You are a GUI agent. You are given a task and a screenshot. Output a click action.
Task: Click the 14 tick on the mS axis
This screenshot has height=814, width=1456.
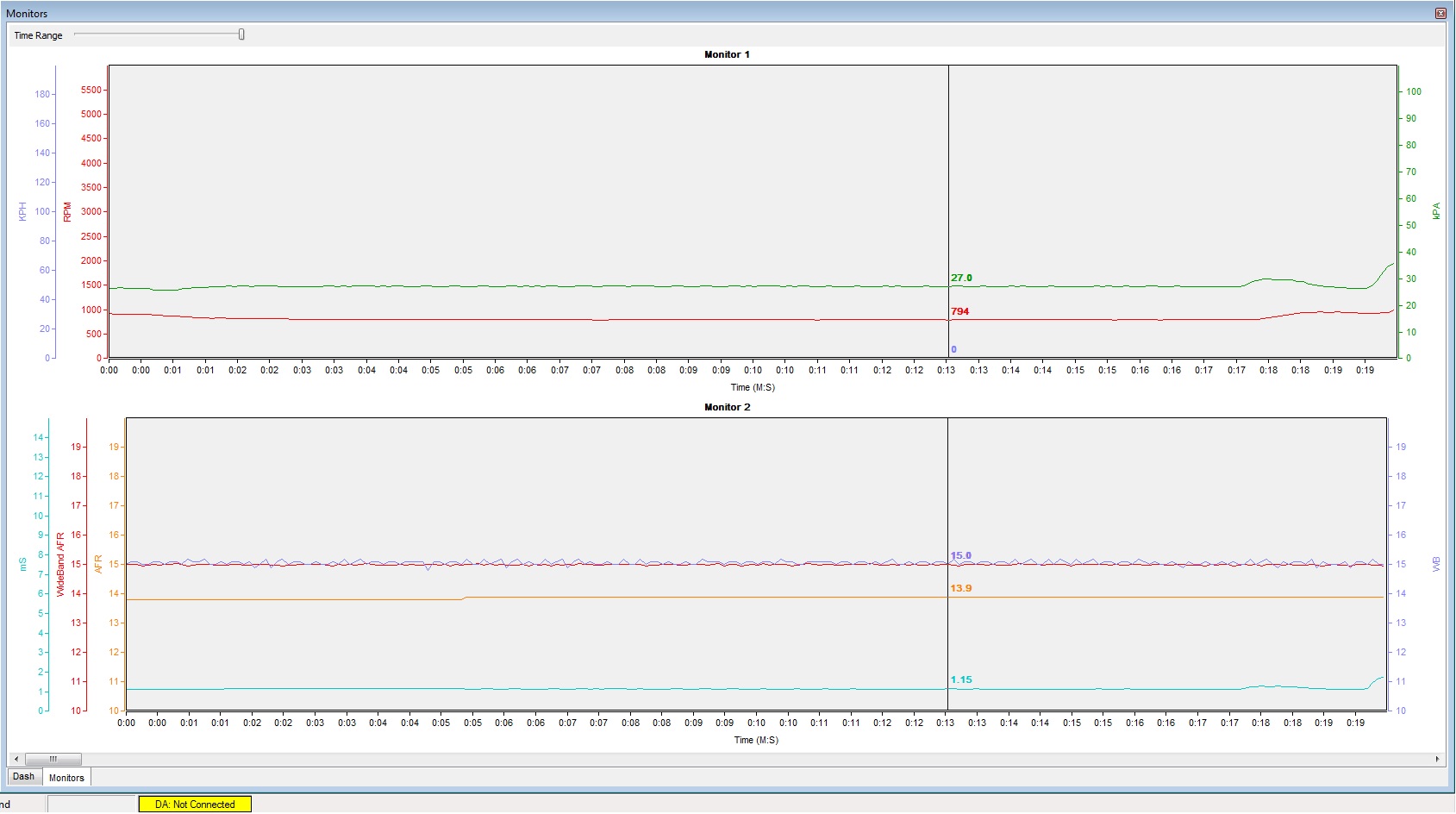pos(38,437)
